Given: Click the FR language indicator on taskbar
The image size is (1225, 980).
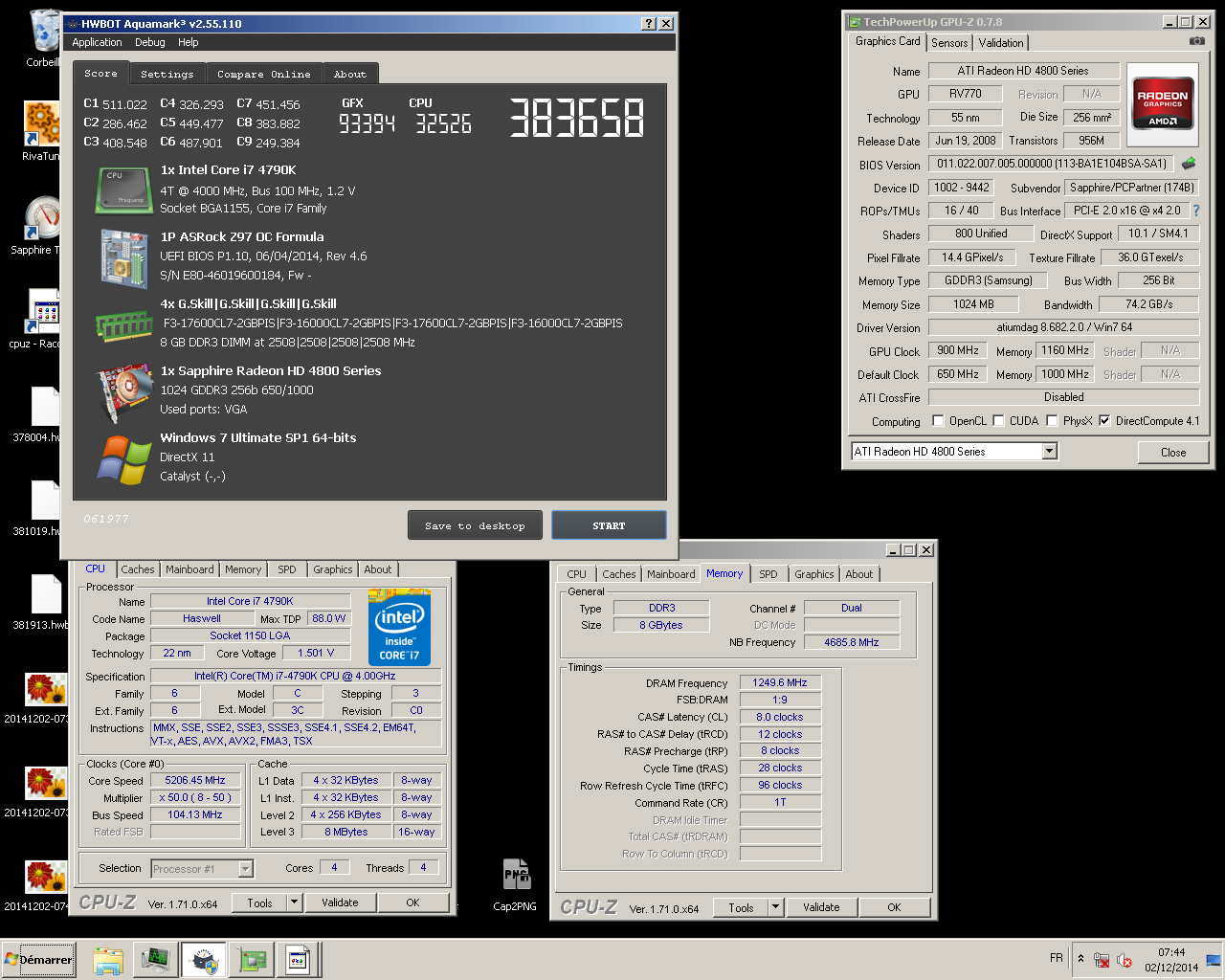Looking at the screenshot, I should click(1056, 958).
